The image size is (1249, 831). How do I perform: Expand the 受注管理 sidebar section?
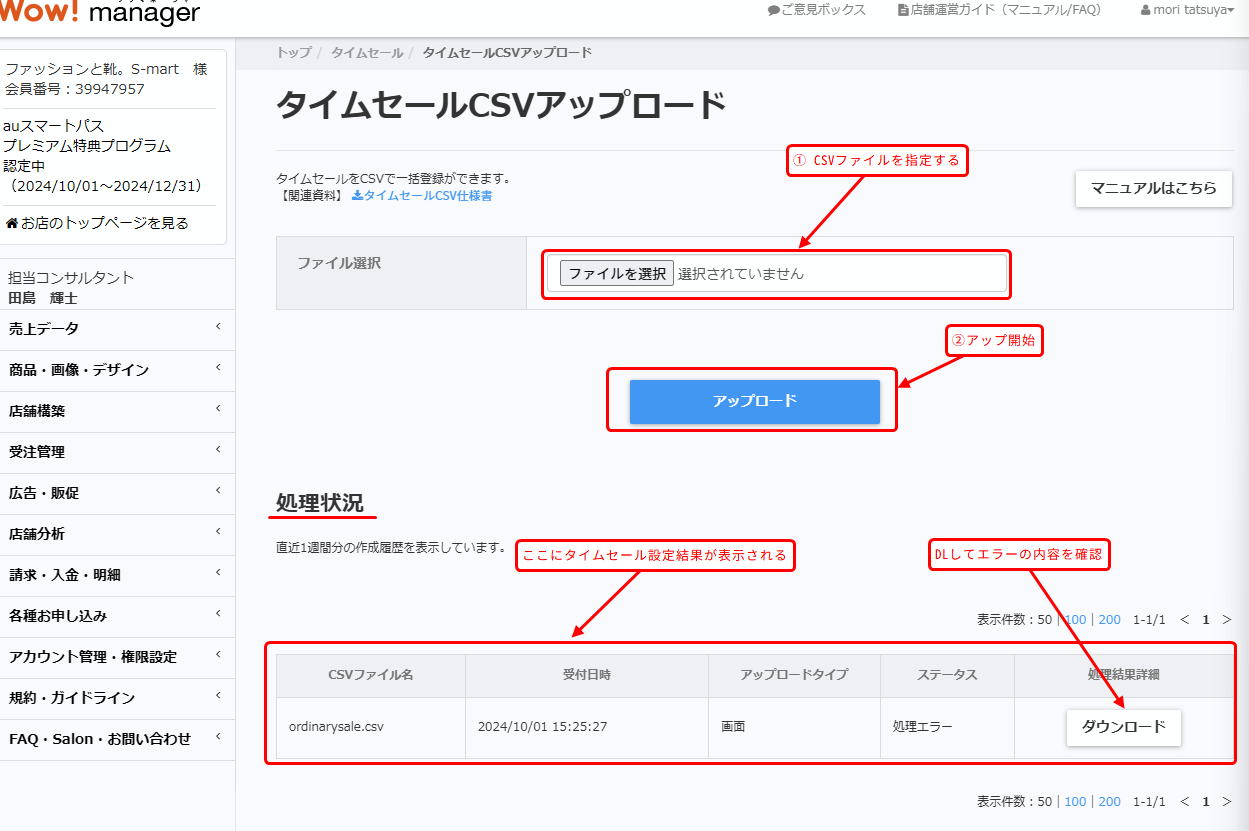pyautogui.click(x=117, y=452)
